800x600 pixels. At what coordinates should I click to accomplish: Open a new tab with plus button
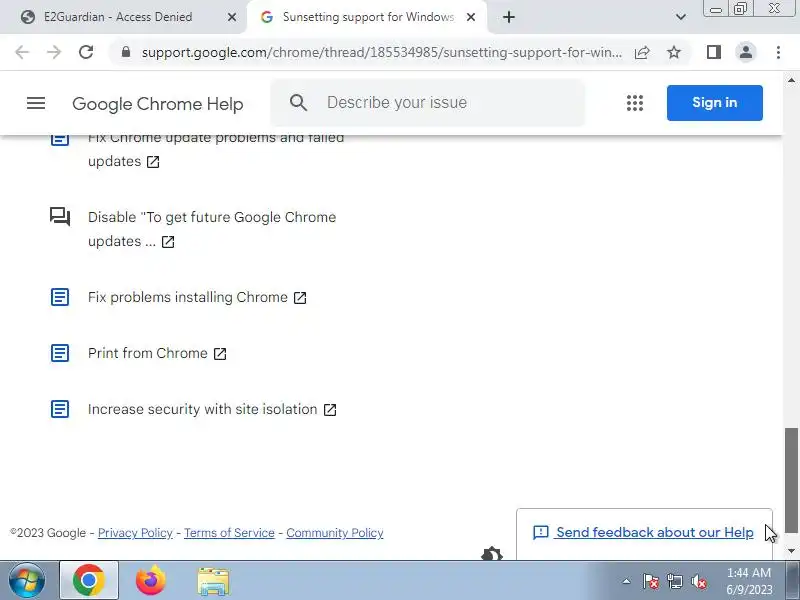[x=509, y=17]
